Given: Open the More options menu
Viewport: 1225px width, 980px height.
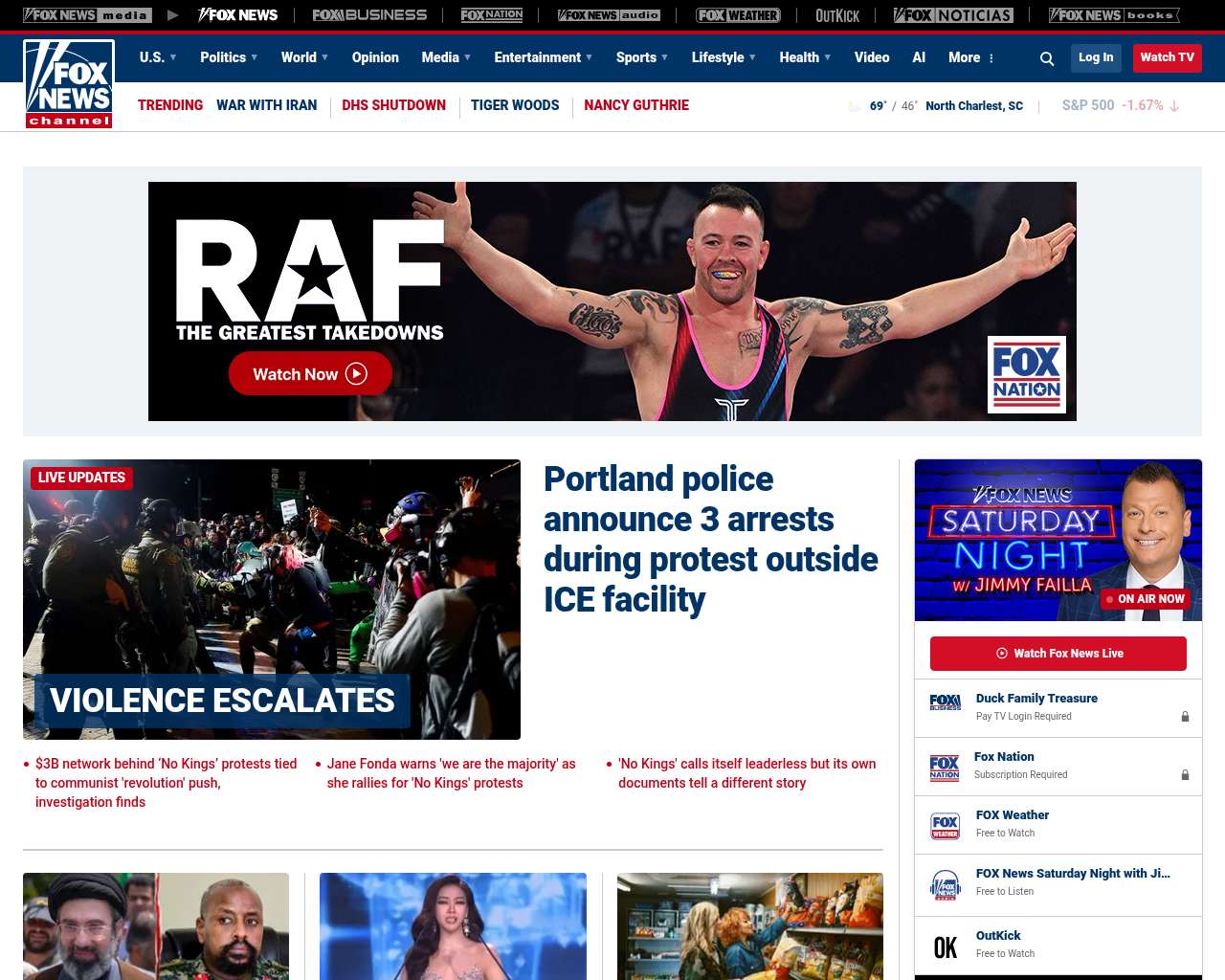Looking at the screenshot, I should click(x=971, y=57).
